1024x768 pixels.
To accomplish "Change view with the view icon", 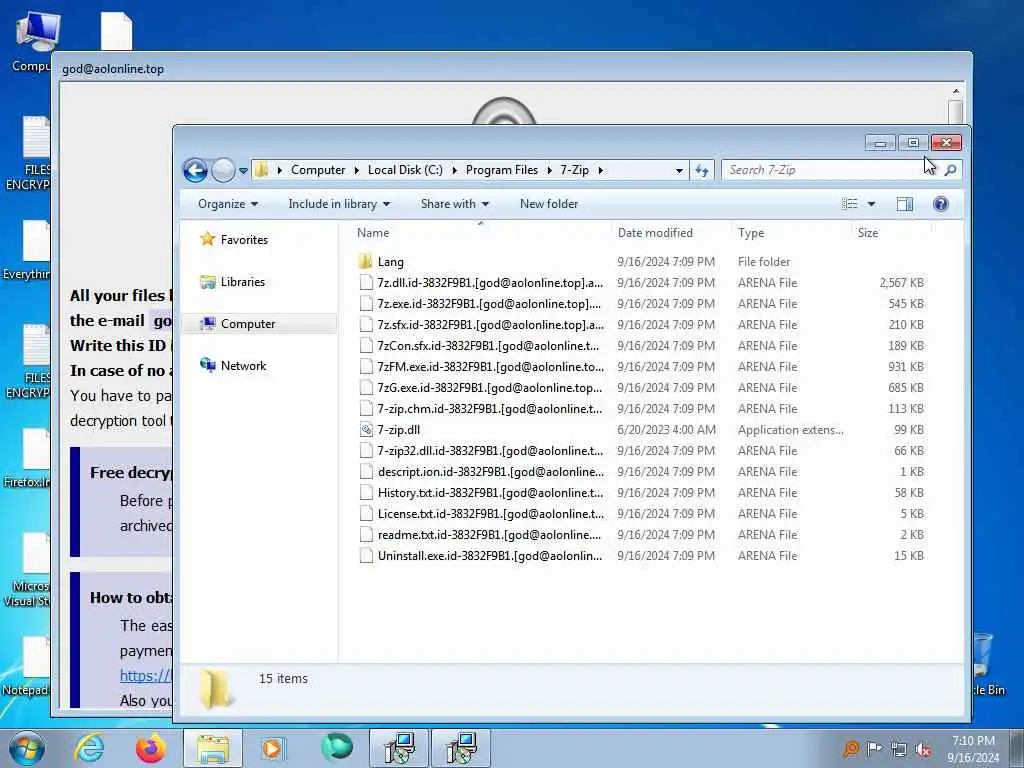I will click(x=850, y=204).
